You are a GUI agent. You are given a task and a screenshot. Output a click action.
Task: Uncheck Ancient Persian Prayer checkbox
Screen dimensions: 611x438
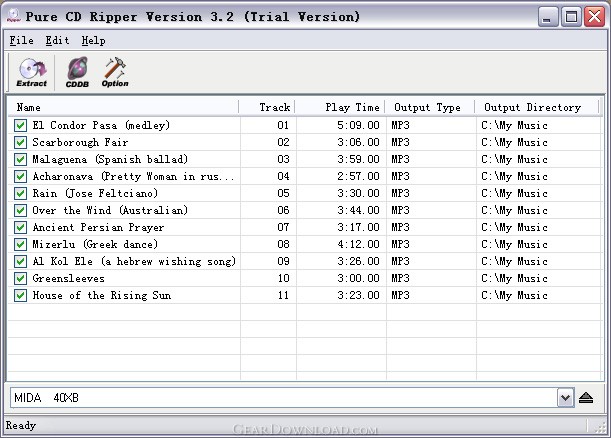tap(20, 227)
